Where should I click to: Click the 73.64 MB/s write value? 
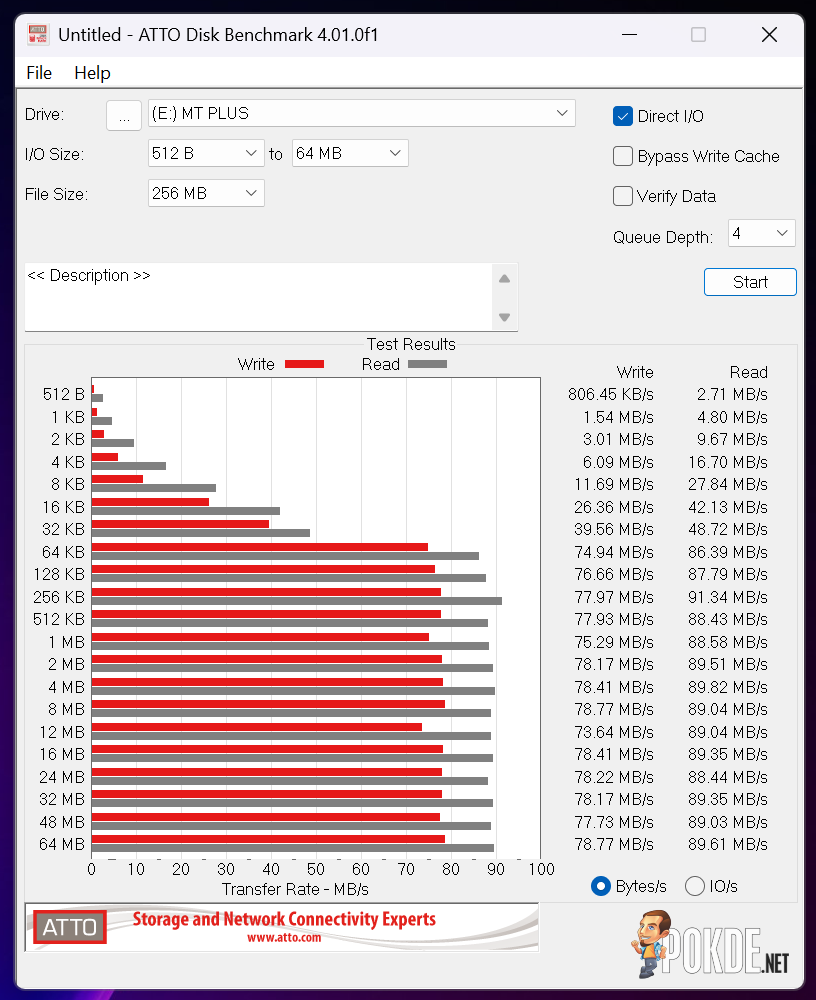pos(614,732)
